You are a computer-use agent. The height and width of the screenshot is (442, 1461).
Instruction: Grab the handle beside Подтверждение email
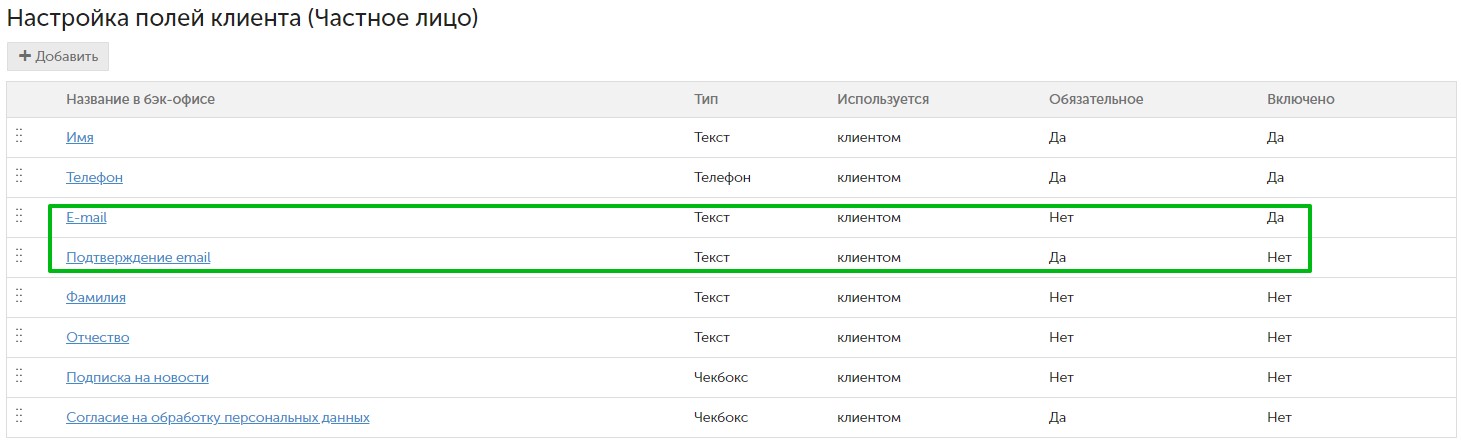click(19, 256)
